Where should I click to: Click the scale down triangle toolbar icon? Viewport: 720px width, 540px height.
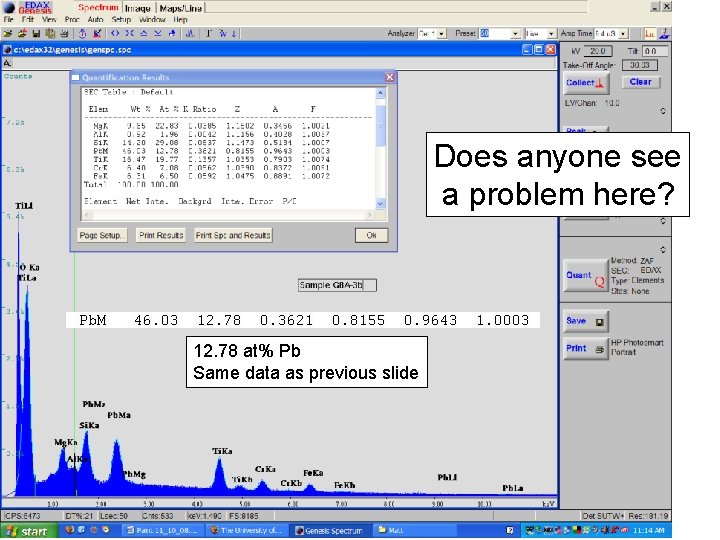pos(158,34)
